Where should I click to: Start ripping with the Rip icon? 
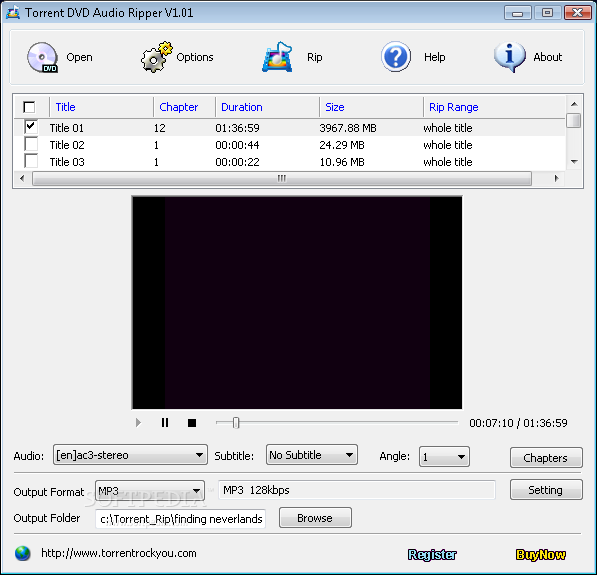[277, 57]
